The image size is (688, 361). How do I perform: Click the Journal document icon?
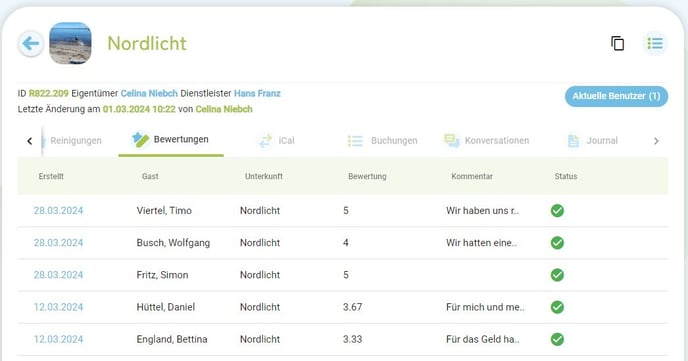click(573, 141)
